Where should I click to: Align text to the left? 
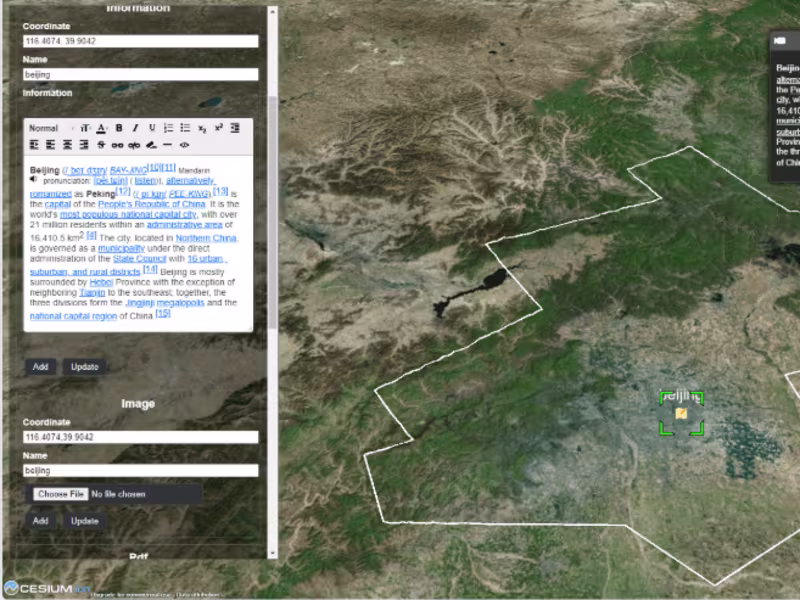(x=51, y=145)
